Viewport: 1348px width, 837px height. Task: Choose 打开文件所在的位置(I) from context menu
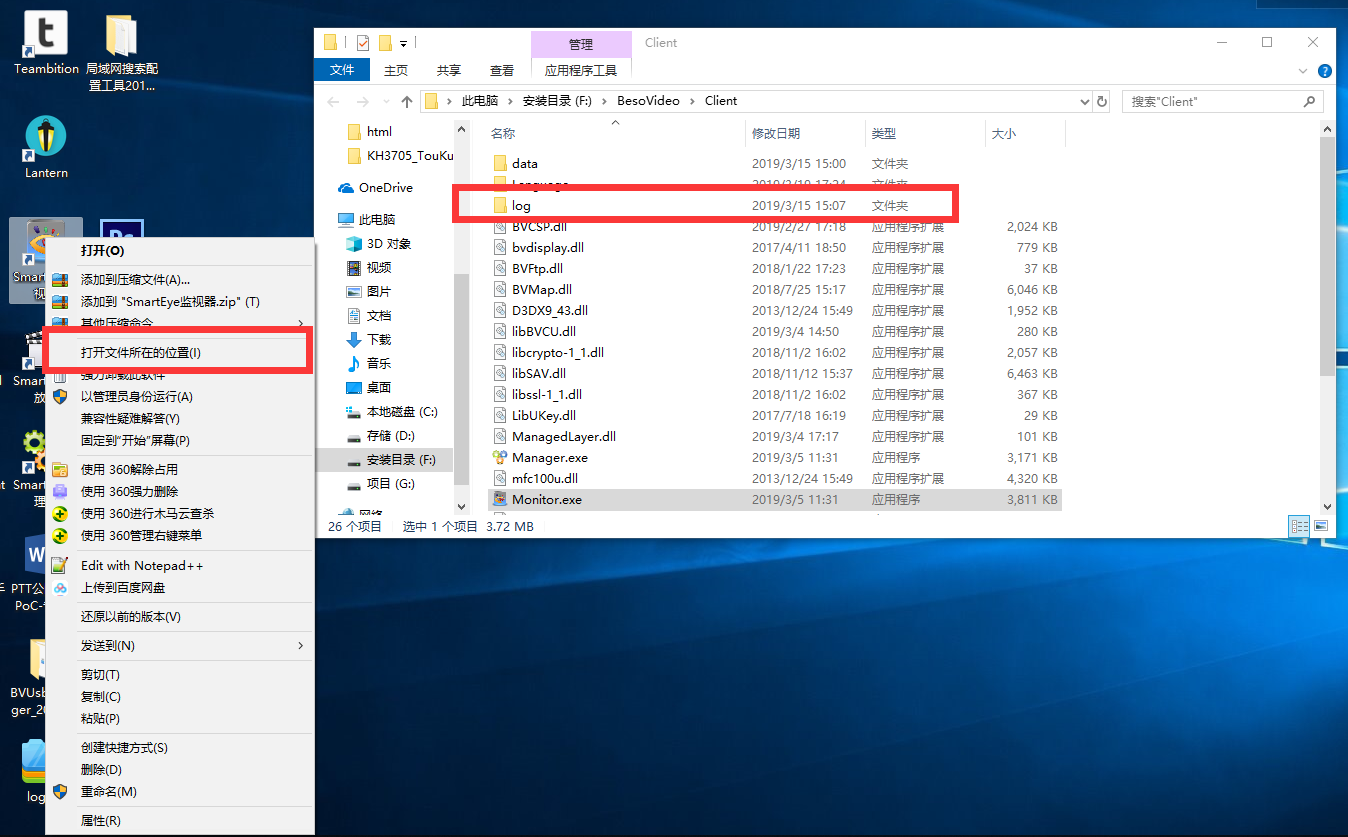(x=141, y=353)
